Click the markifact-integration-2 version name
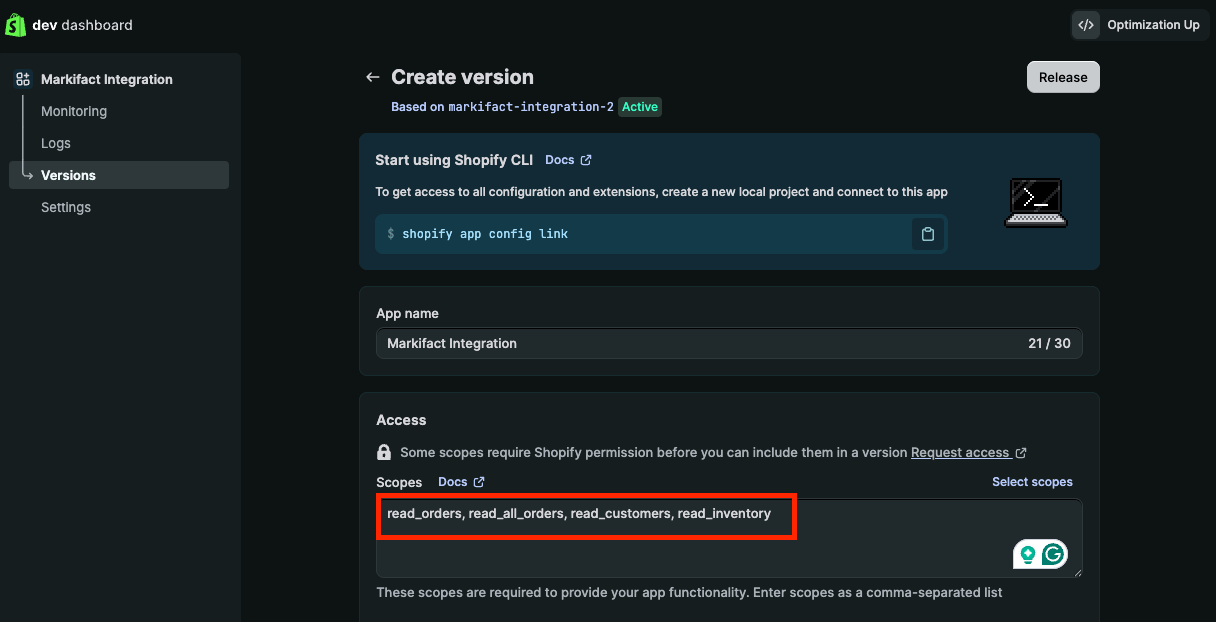 pos(531,107)
